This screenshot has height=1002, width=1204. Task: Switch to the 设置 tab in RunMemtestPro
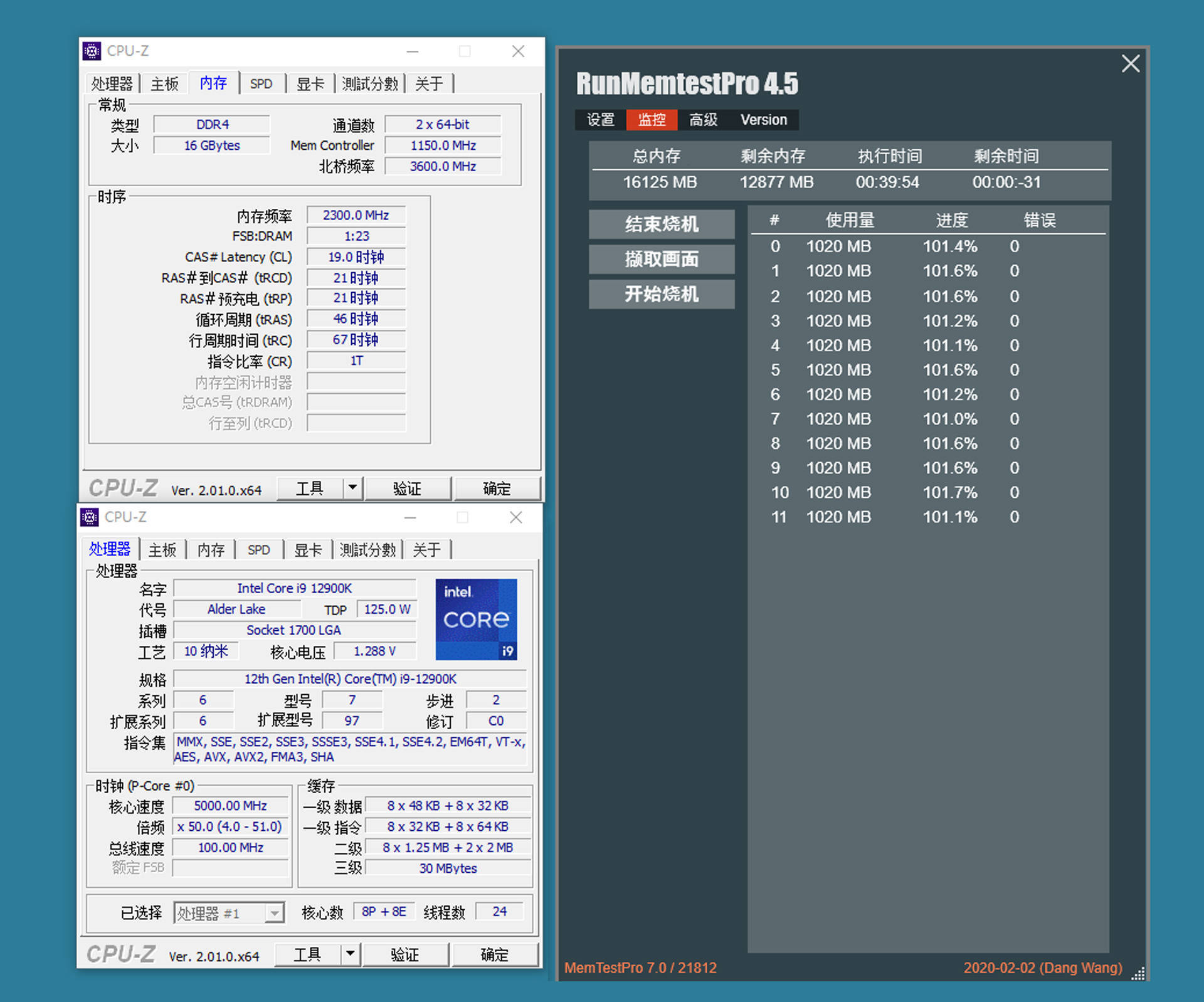(599, 119)
